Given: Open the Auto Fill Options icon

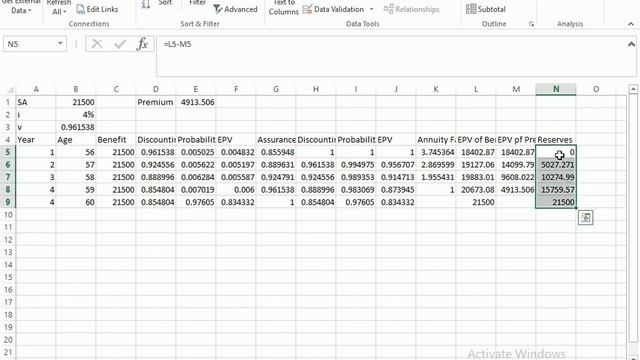Looking at the screenshot, I should point(586,218).
